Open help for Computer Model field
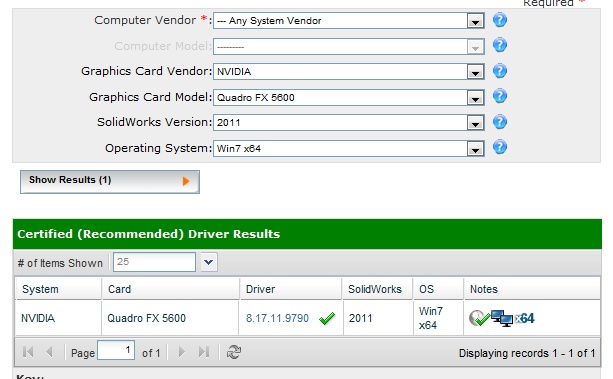 pos(500,45)
